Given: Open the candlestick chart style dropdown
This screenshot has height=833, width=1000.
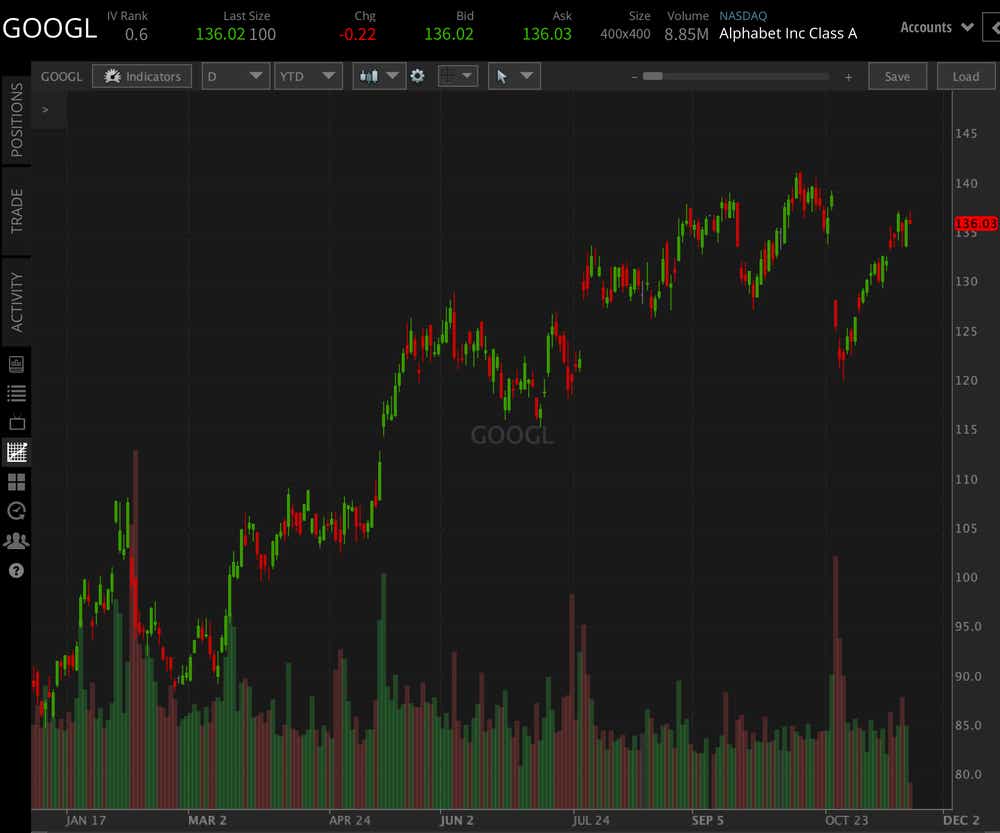Looking at the screenshot, I should click(x=379, y=77).
